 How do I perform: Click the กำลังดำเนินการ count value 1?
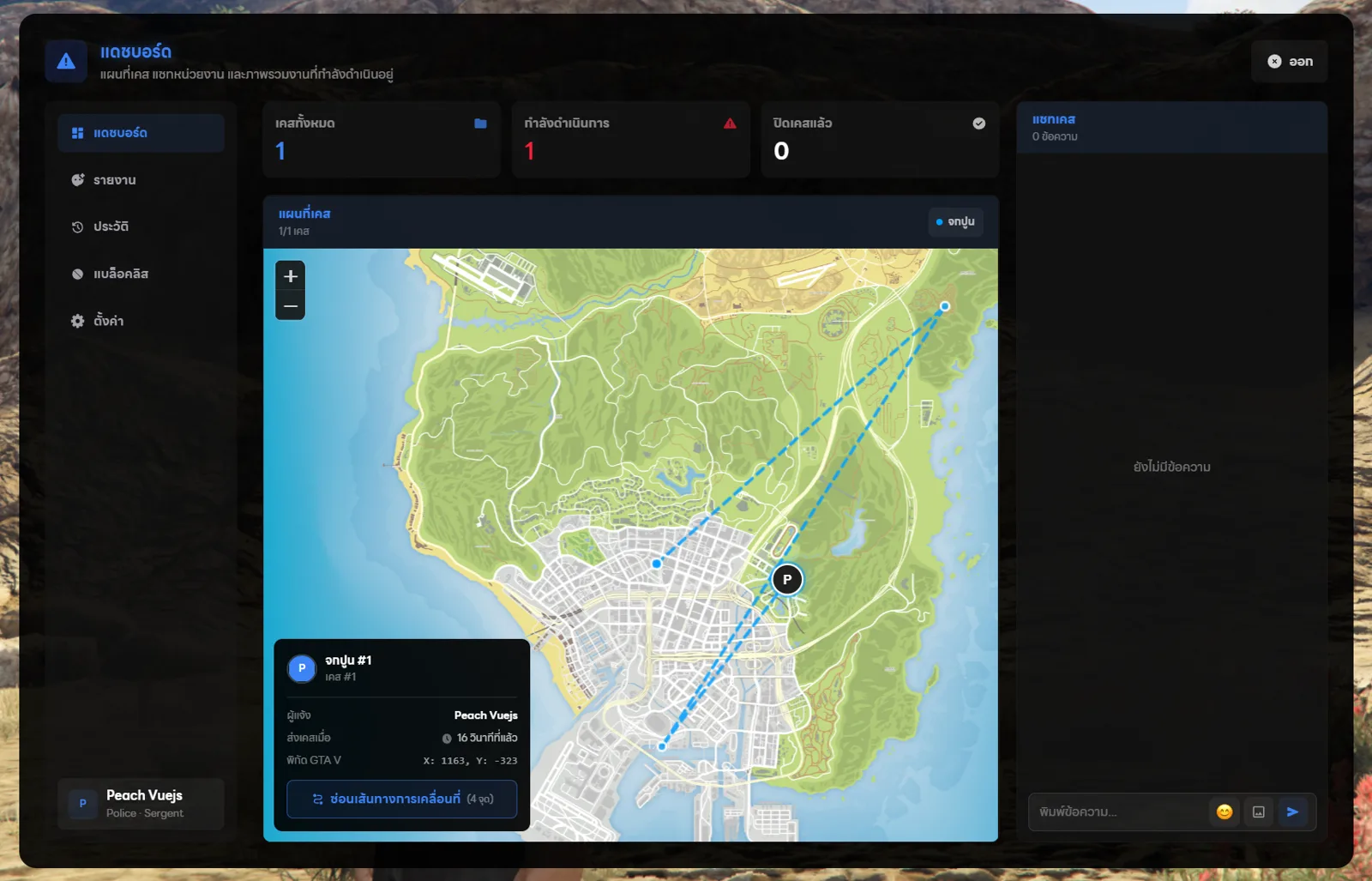529,151
